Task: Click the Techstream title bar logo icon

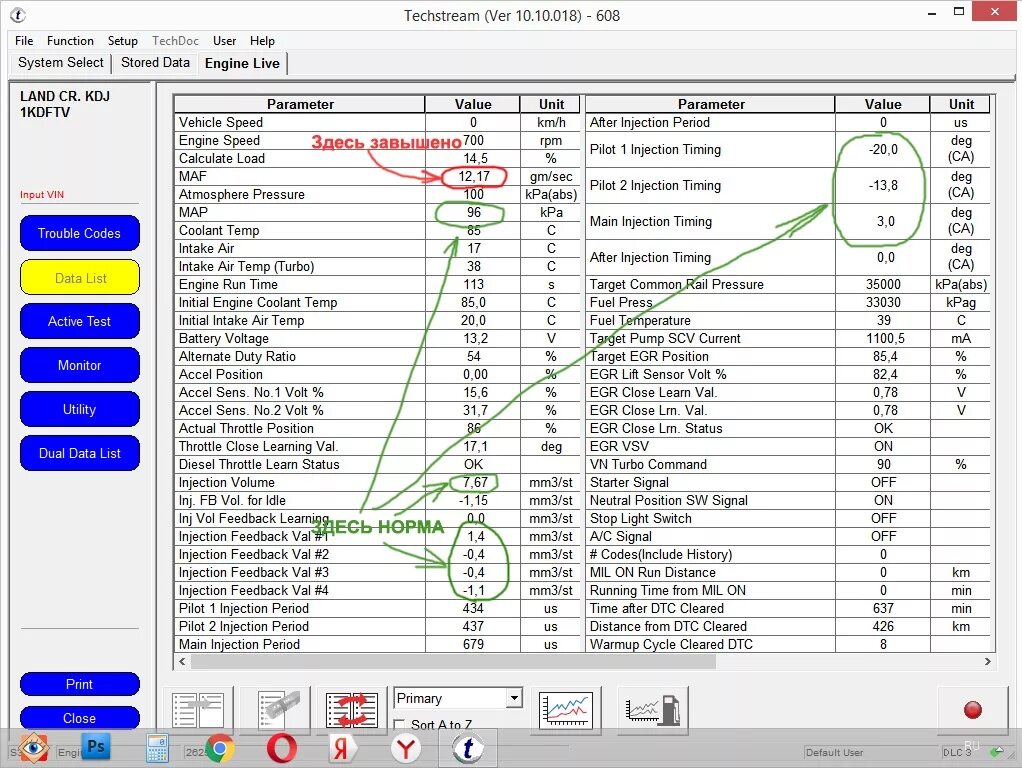Action: click(18, 14)
